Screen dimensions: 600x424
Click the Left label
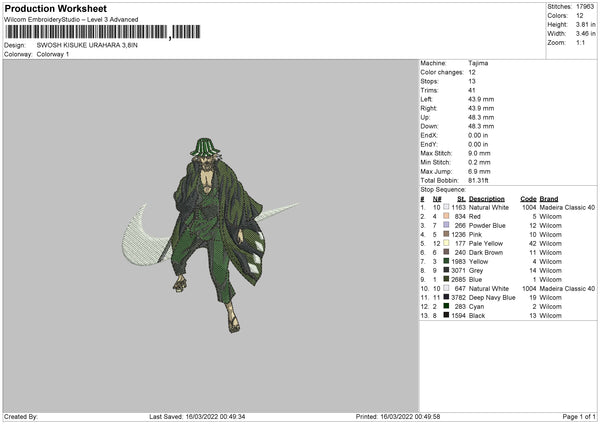426,99
